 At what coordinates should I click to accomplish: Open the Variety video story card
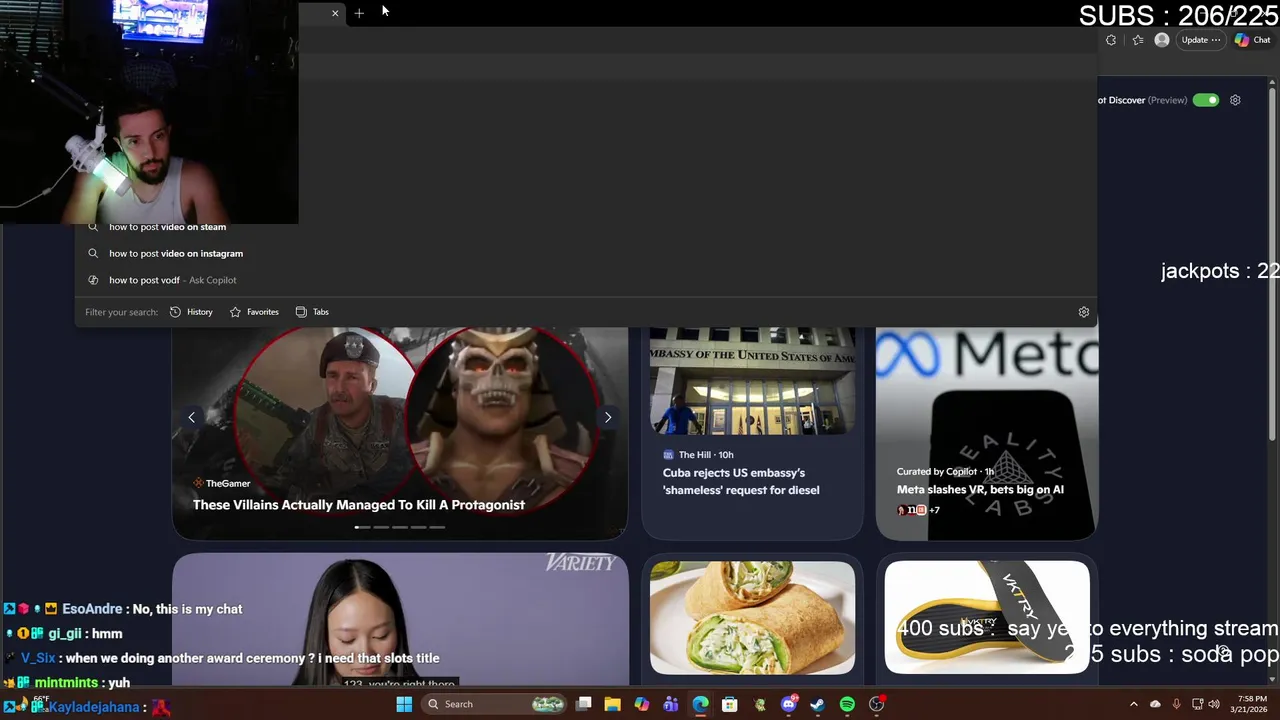click(x=400, y=618)
